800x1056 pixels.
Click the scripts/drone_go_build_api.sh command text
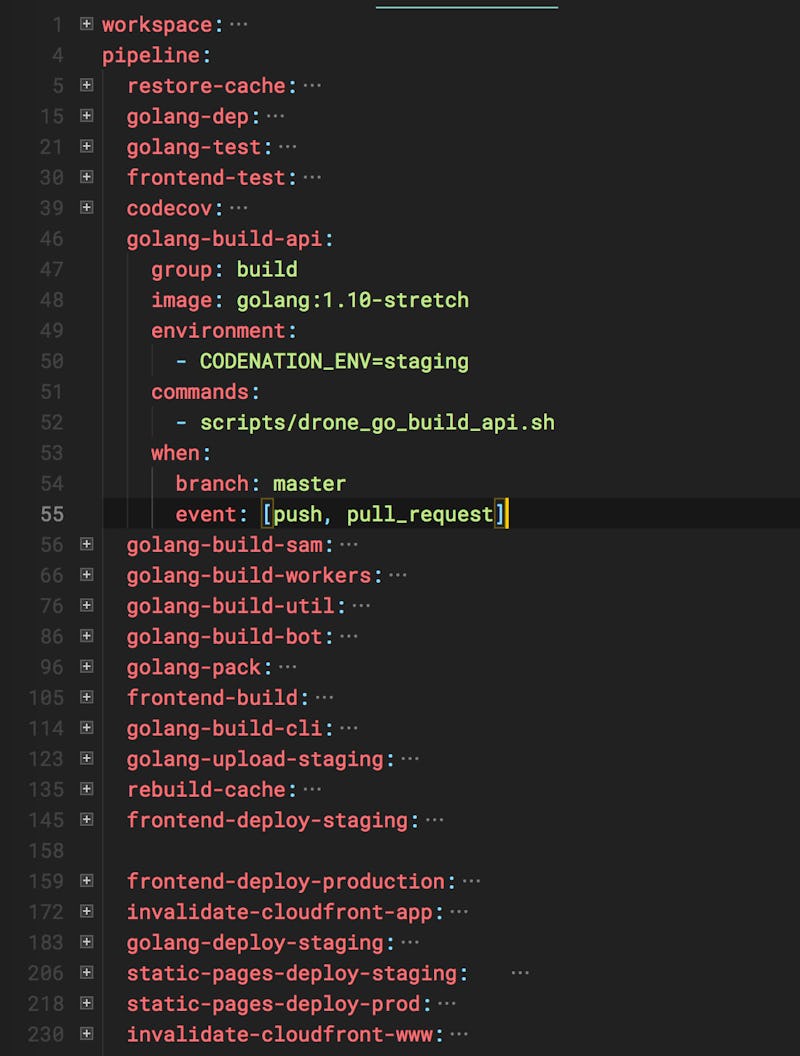pyautogui.click(x=377, y=422)
